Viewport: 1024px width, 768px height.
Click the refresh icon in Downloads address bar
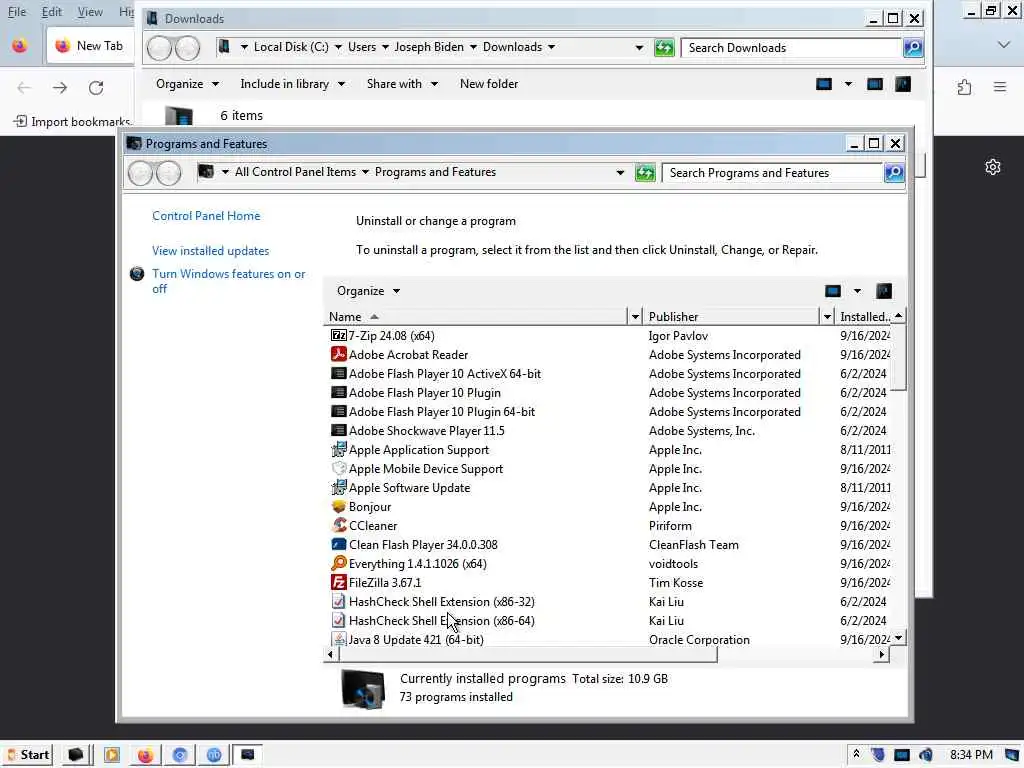click(664, 48)
